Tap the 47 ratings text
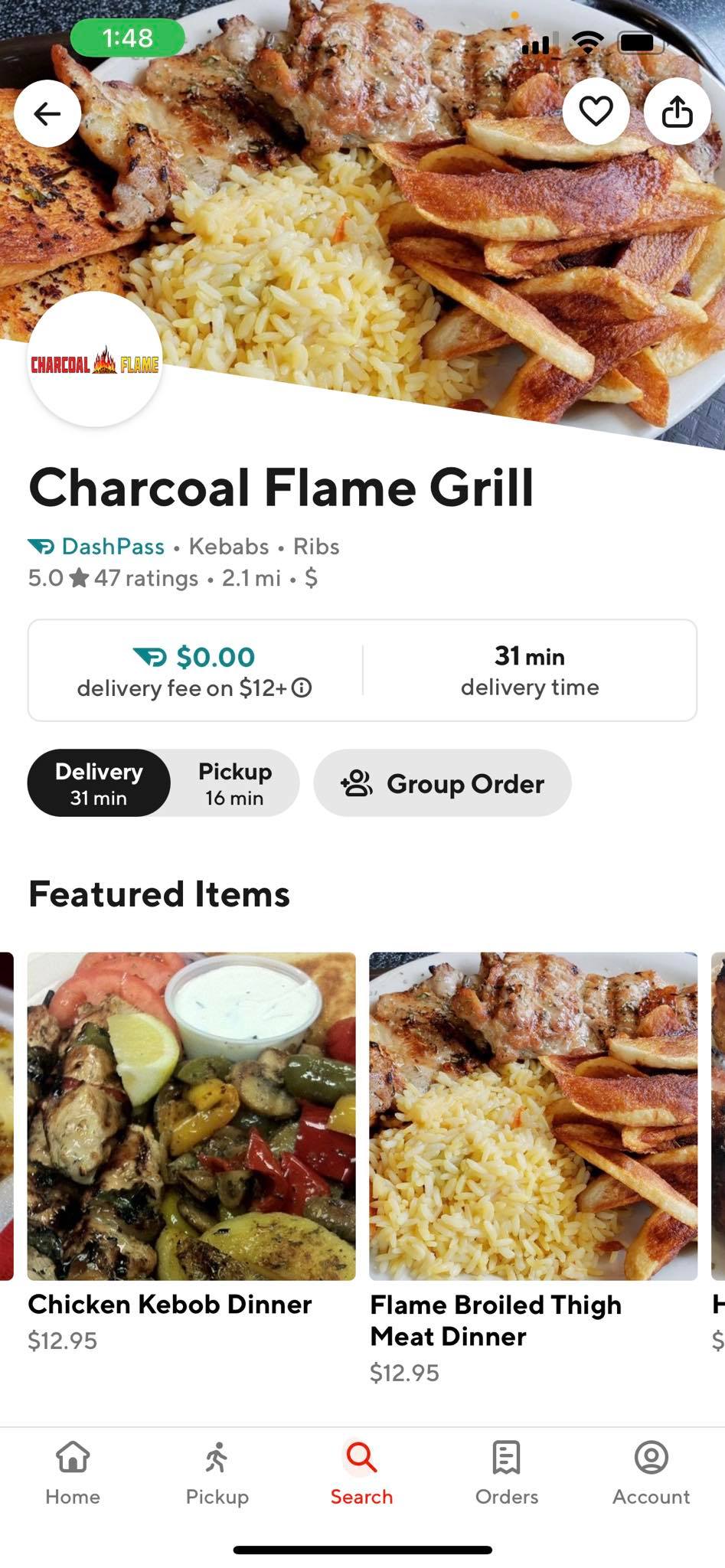Screen dimensions: 725x1568 coord(146,578)
